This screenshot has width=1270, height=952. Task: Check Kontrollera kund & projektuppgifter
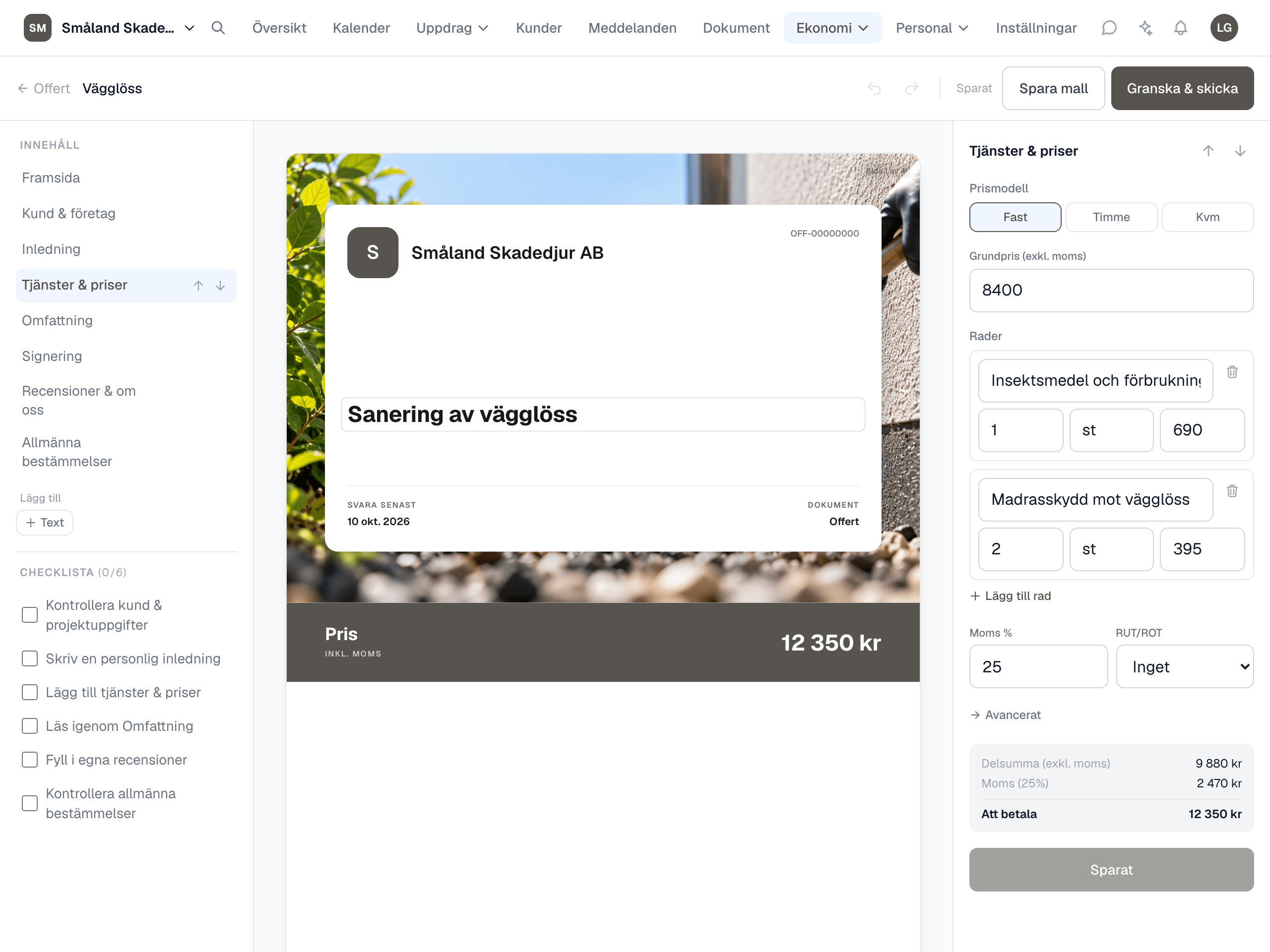click(x=30, y=614)
